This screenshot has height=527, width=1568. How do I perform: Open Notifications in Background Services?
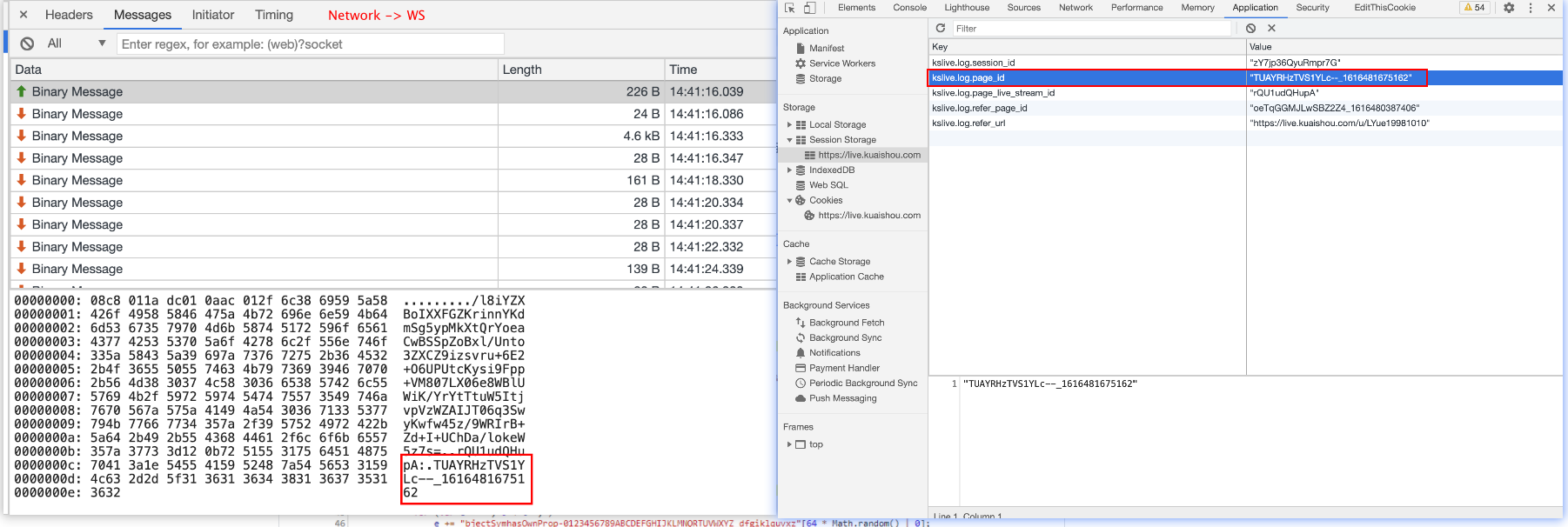point(834,353)
